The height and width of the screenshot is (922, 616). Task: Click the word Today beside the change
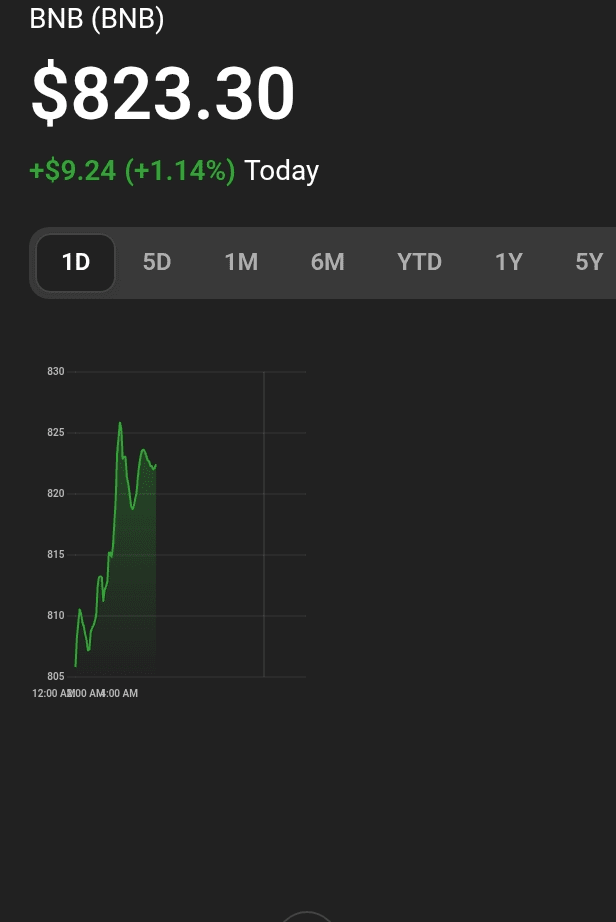tap(282, 171)
